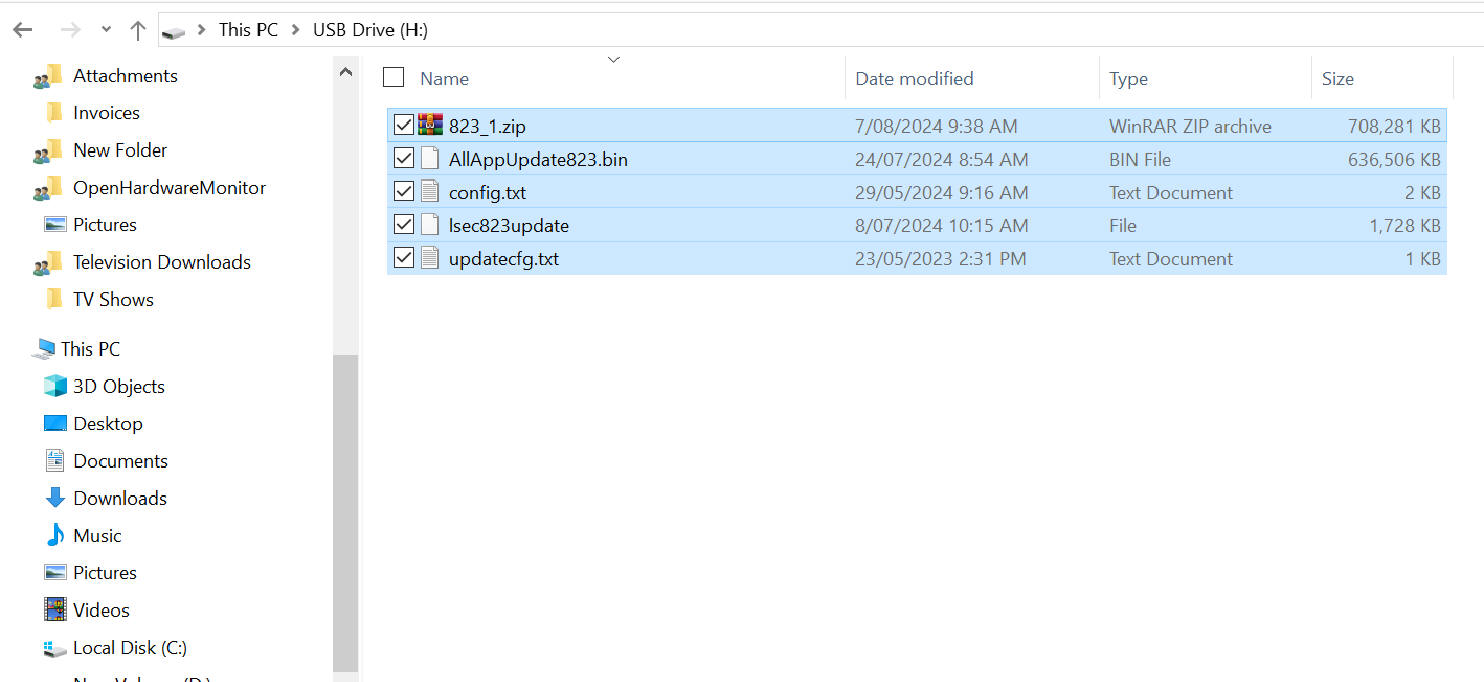The height and width of the screenshot is (682, 1484).
Task: Click the Music note icon
Action: (55, 535)
